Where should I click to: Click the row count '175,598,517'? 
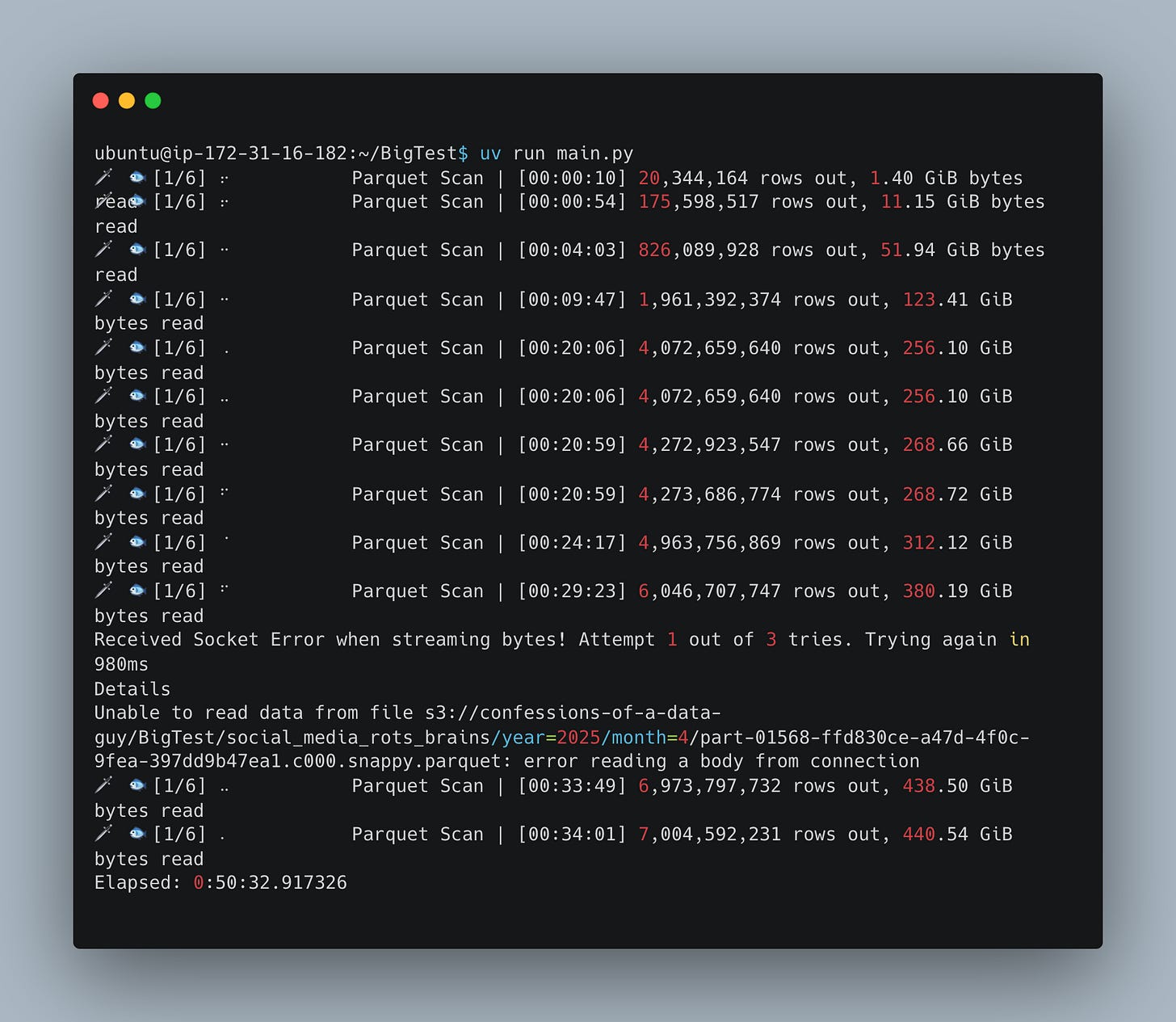coord(699,202)
